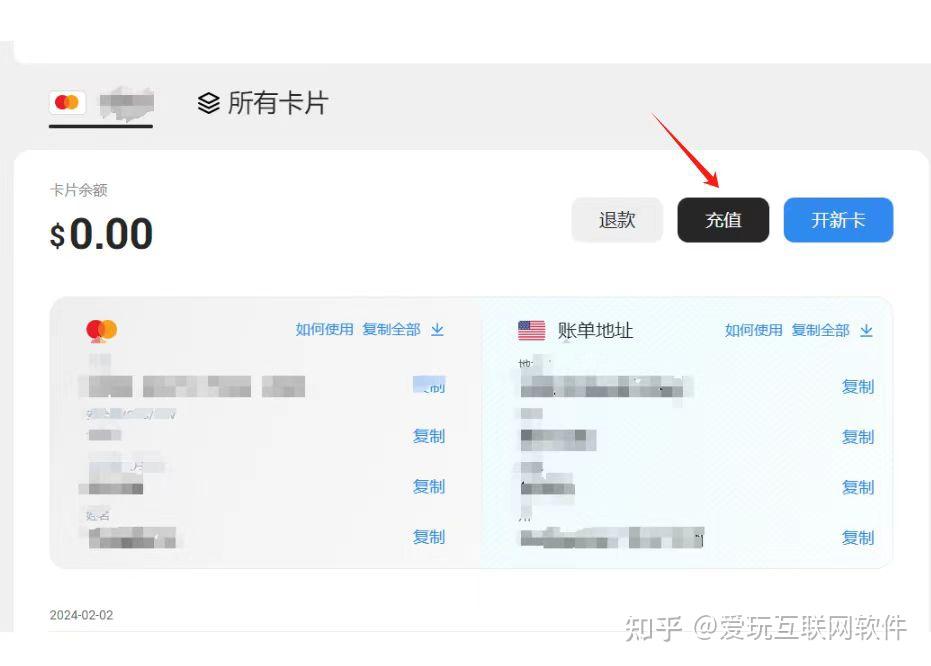Viewport: 931px width, 666px height.
Task: Open 如何使用 link in billing address panel
Action: (753, 330)
